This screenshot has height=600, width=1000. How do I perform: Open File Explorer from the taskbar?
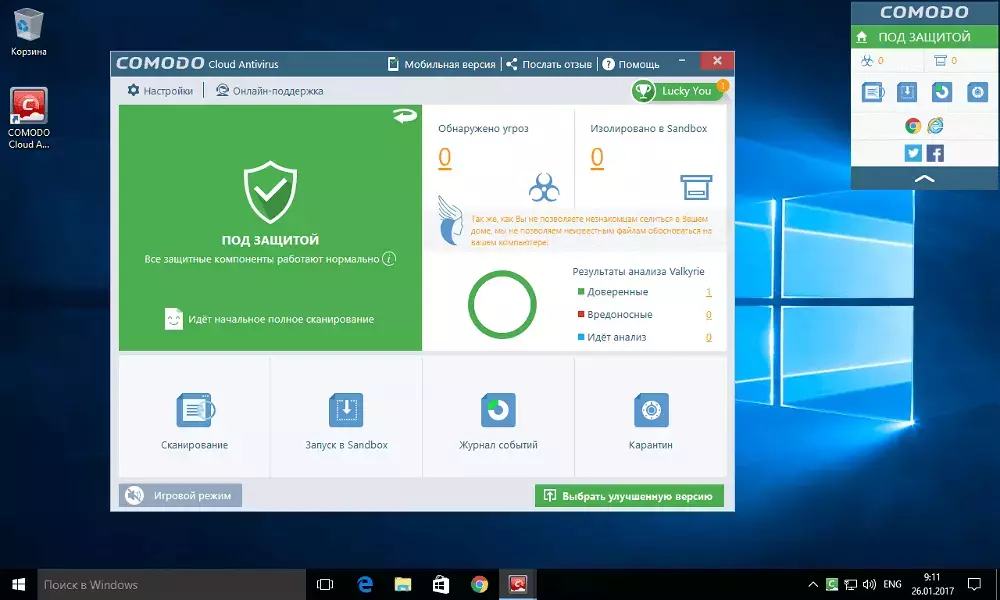[403, 584]
